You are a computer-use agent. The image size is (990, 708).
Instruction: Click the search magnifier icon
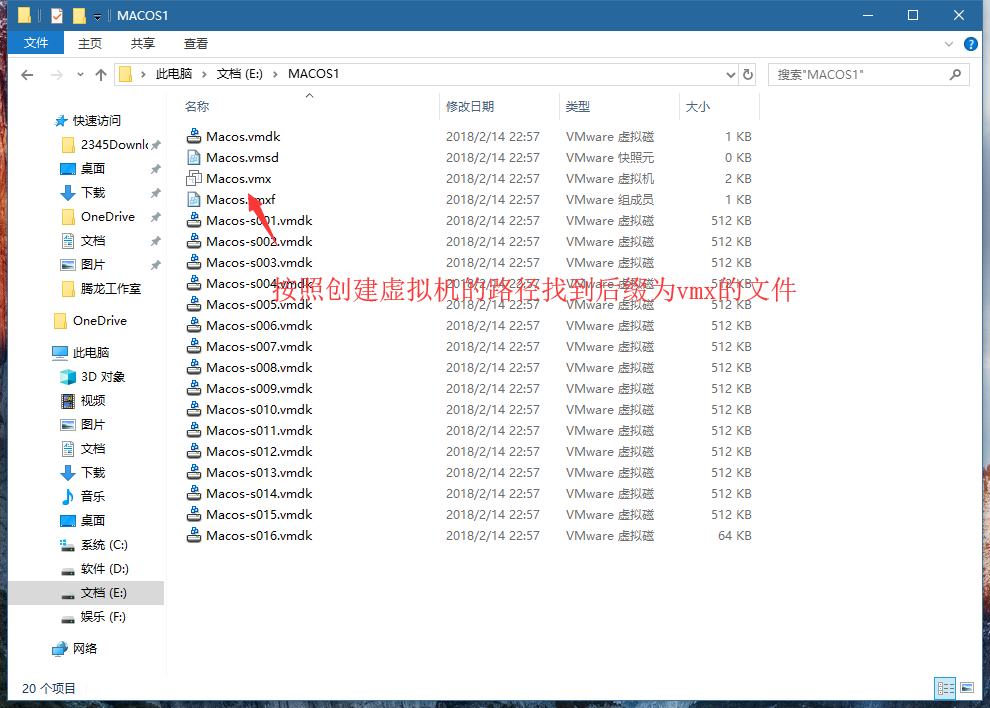(x=955, y=74)
